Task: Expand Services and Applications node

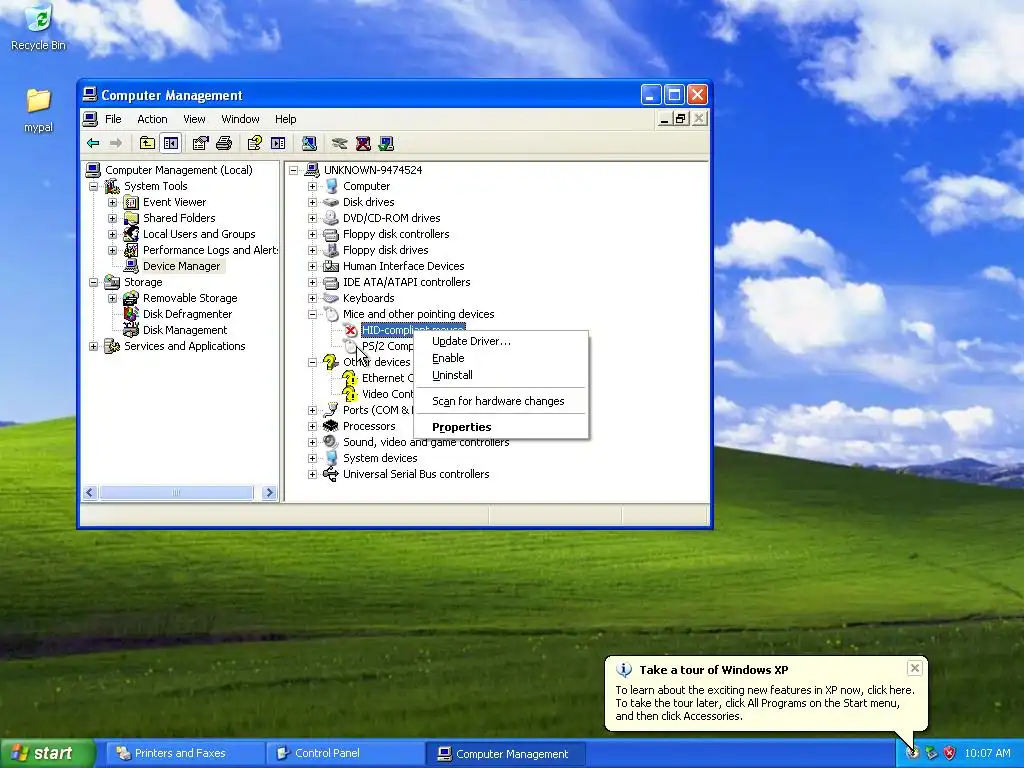Action: pos(93,346)
